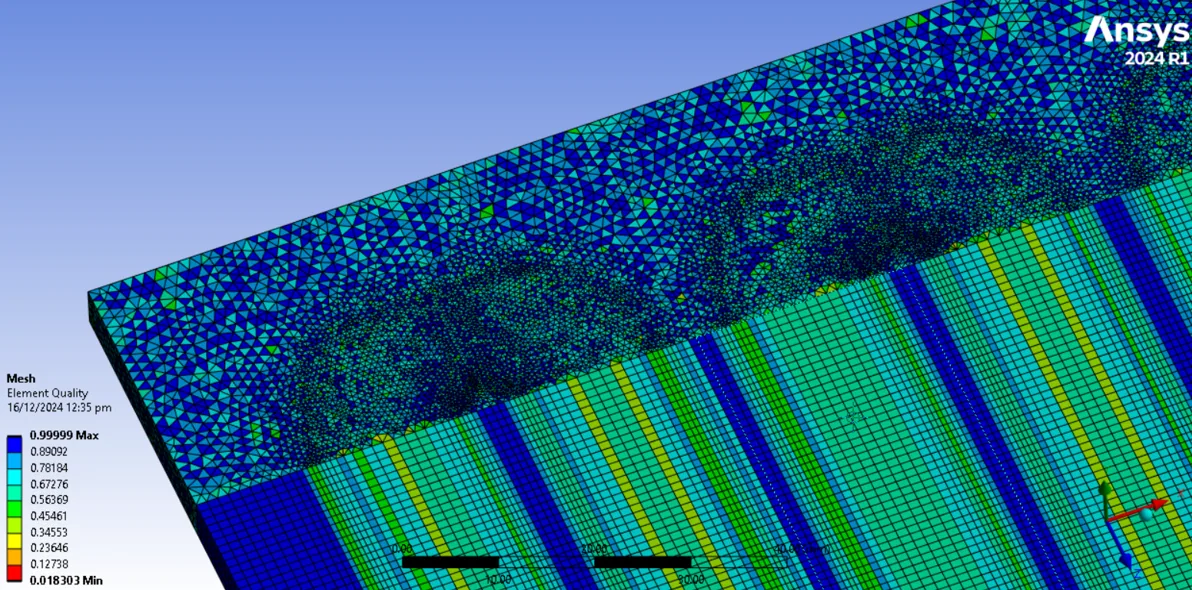Click the 'Mesh' legend title
Viewport: 1192px width, 590px height.
point(21,379)
